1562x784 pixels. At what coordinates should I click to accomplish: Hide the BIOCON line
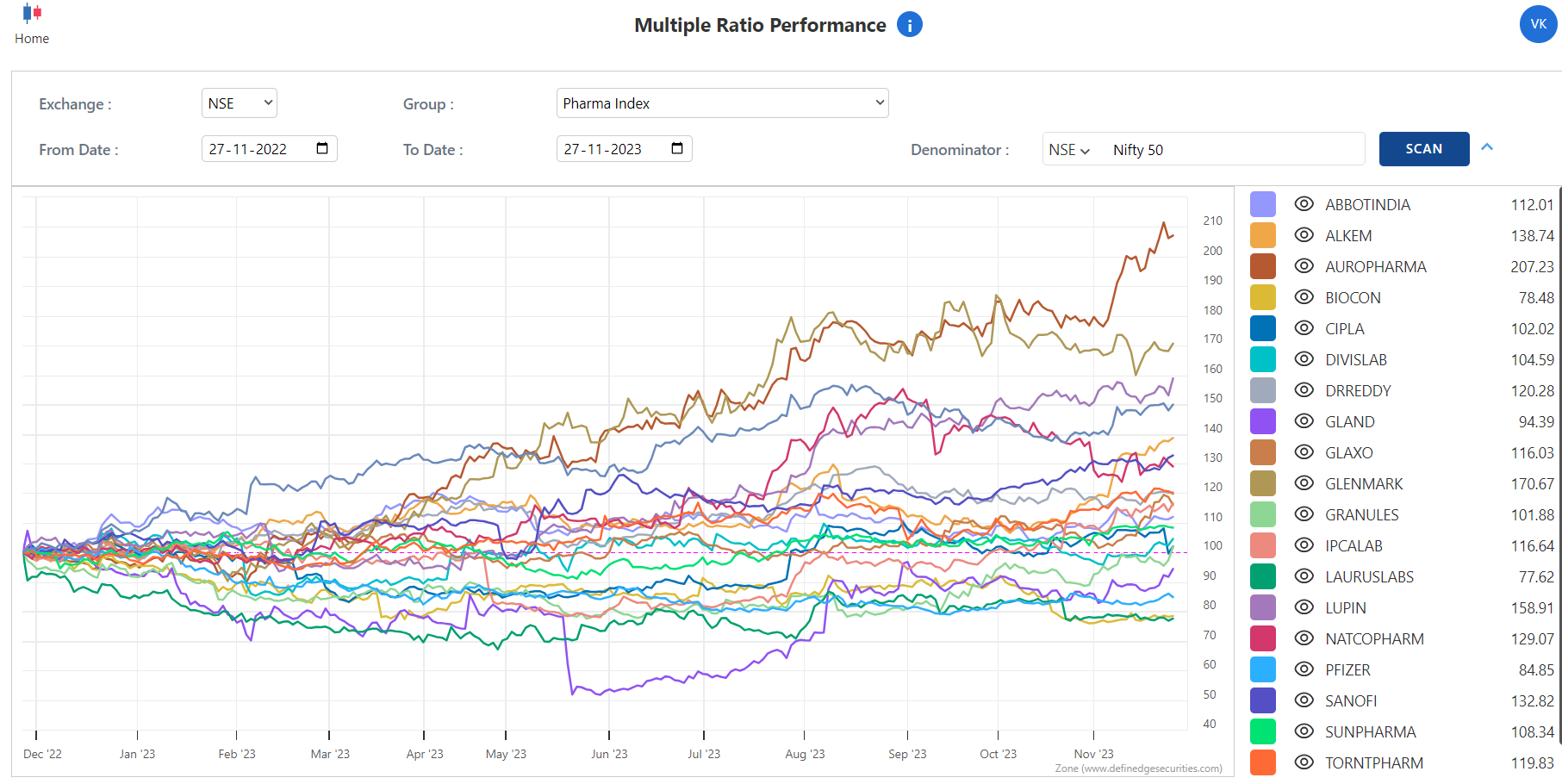[1304, 297]
